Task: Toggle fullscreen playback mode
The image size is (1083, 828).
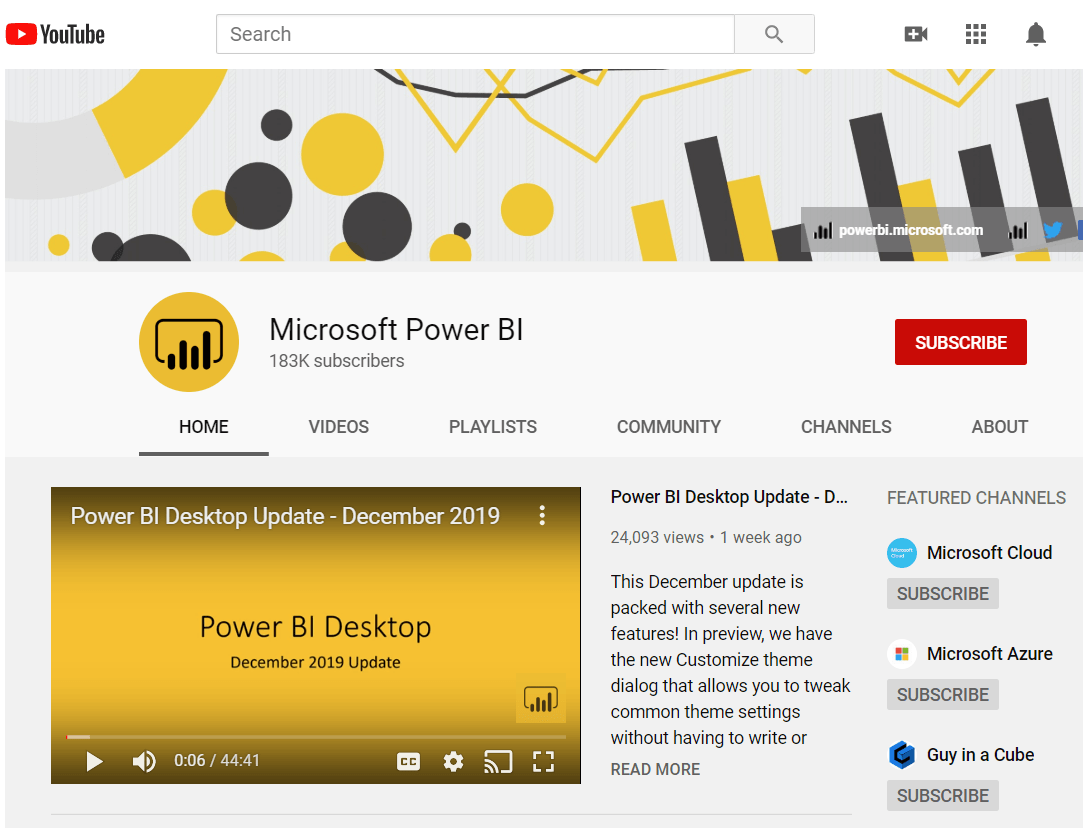Action: pos(543,761)
